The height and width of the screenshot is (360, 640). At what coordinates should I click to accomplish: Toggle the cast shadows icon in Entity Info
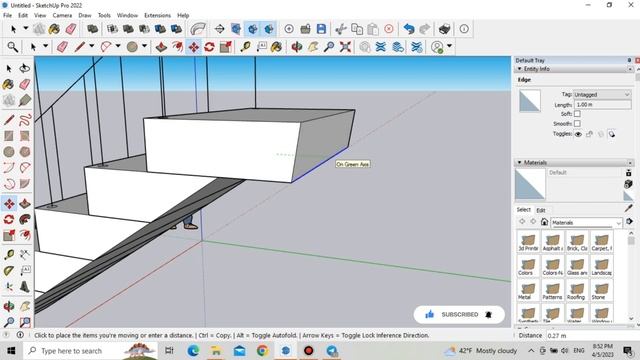click(x=611, y=134)
